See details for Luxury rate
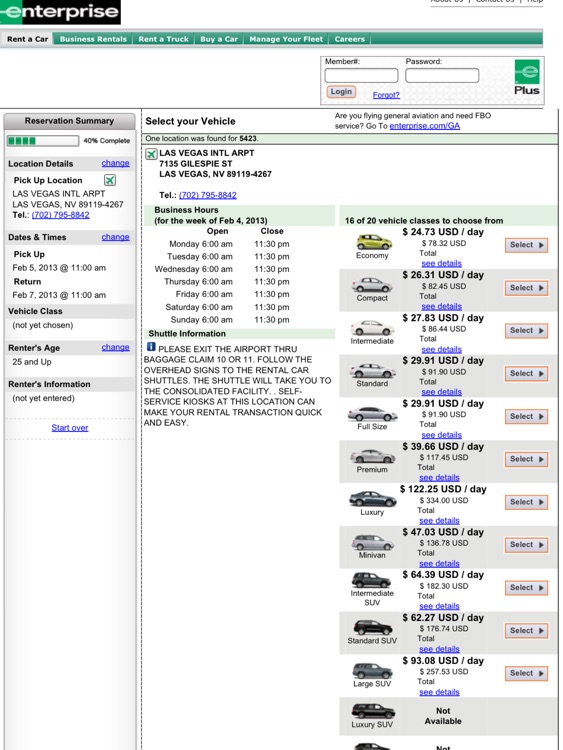This screenshot has width=563, height=750. click(440, 521)
